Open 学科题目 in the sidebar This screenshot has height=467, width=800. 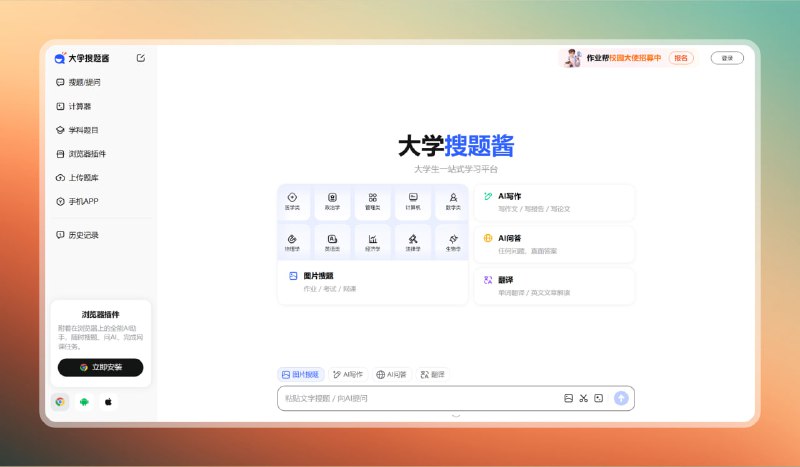pyautogui.click(x=77, y=130)
